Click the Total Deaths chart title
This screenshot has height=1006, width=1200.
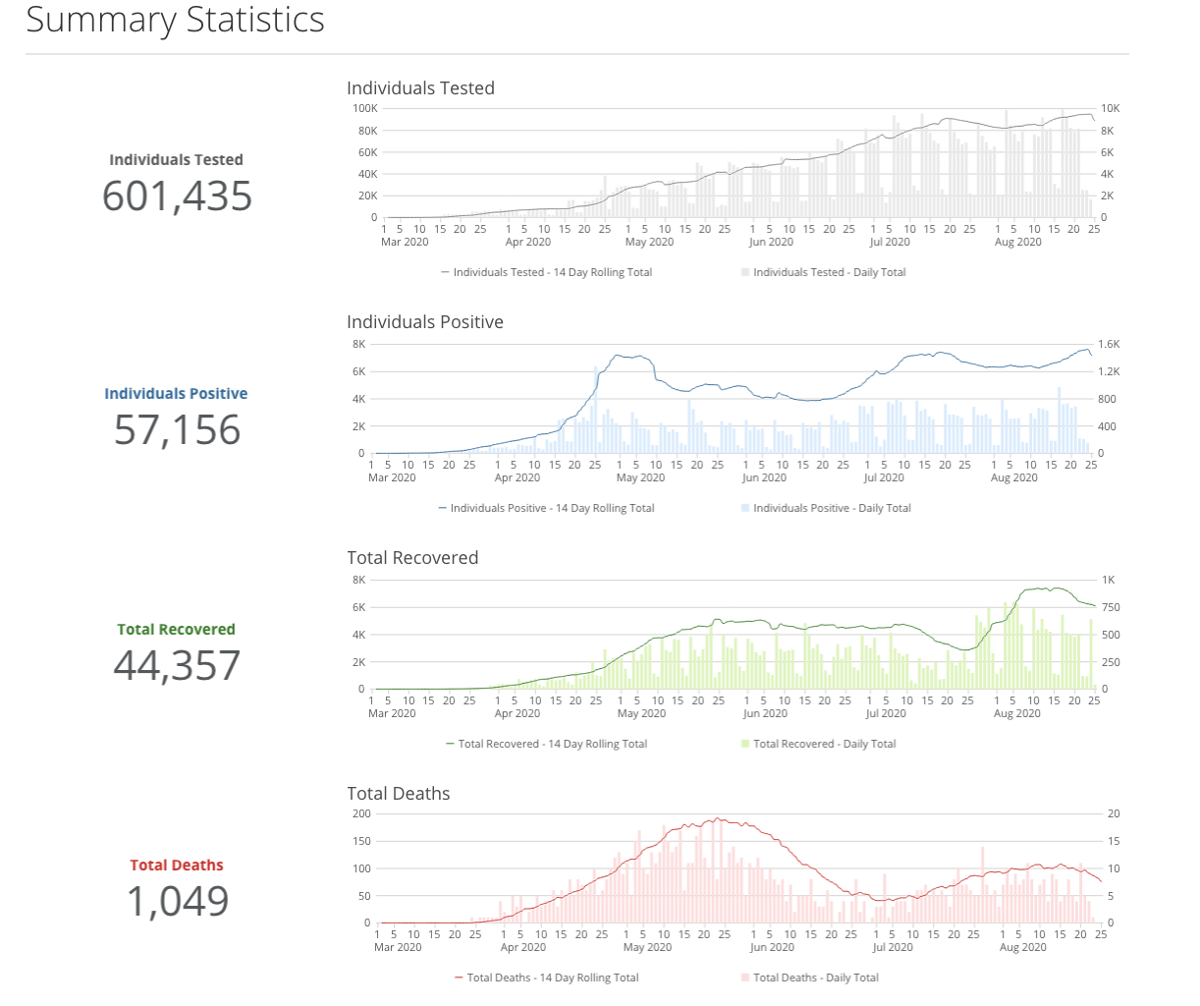[398, 794]
